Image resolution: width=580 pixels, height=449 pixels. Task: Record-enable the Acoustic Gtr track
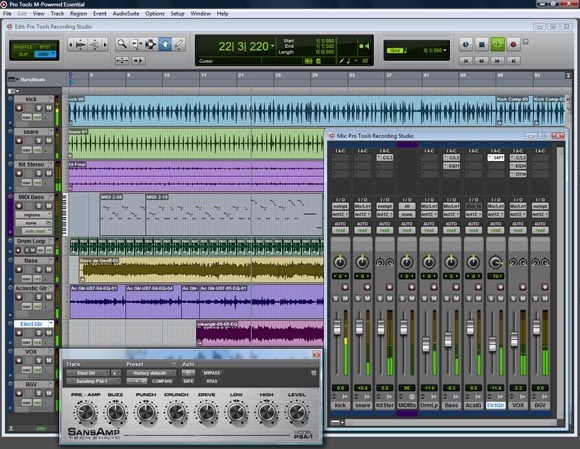pyautogui.click(x=19, y=297)
